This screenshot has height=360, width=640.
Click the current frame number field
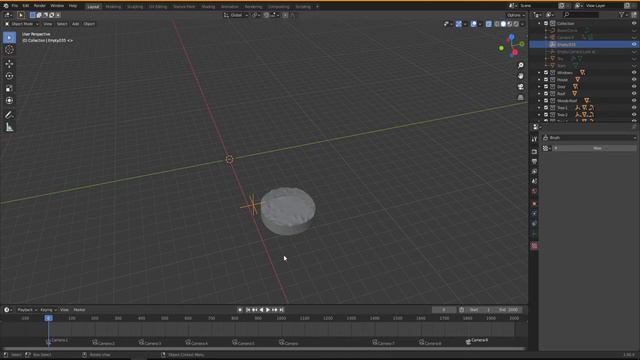(x=444, y=310)
